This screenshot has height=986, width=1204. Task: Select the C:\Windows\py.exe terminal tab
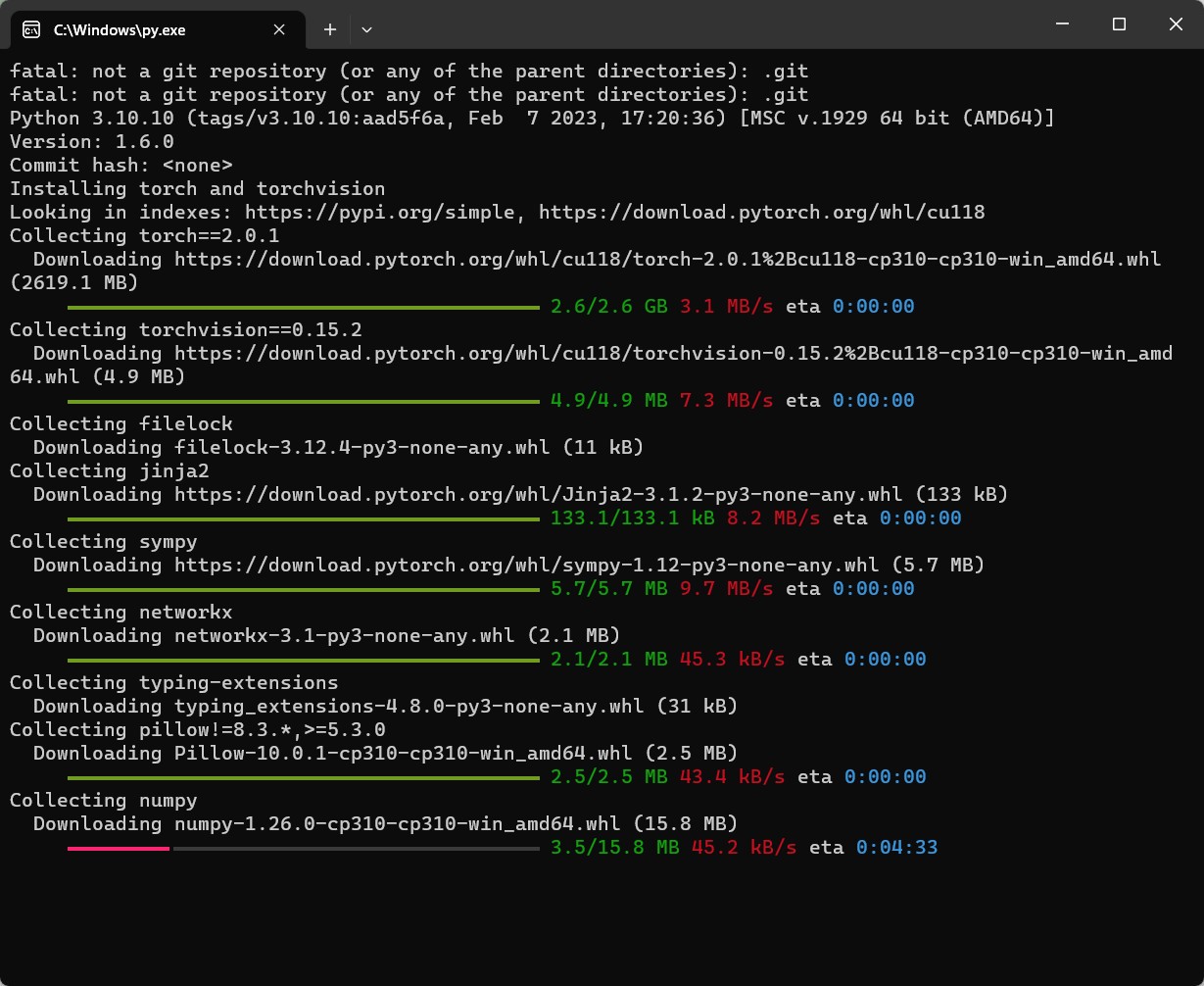pos(157,29)
